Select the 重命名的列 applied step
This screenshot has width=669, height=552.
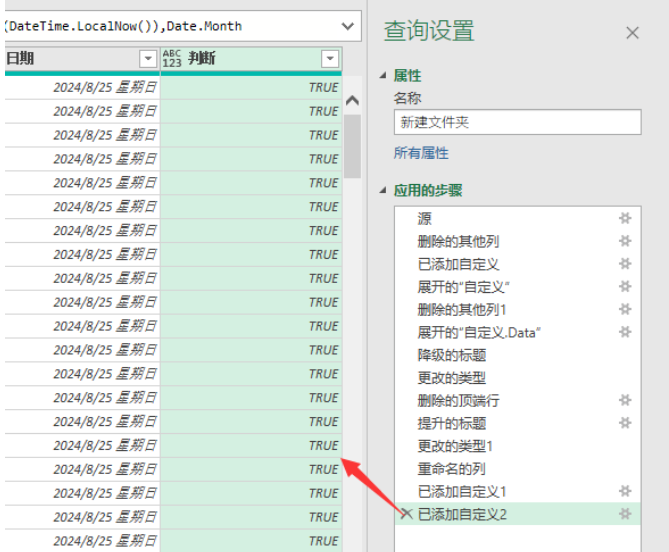[x=452, y=468]
